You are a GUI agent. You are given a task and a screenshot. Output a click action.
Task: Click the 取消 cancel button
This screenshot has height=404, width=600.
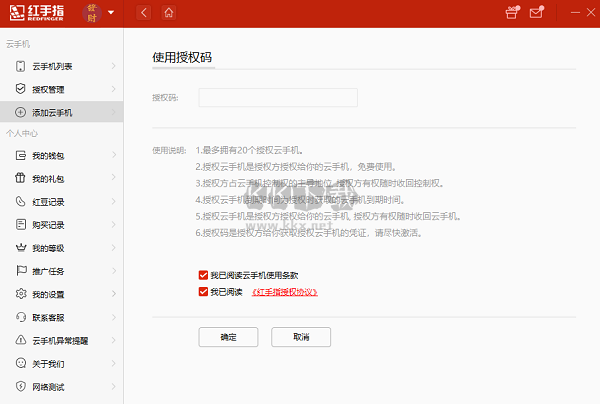pyautogui.click(x=301, y=337)
